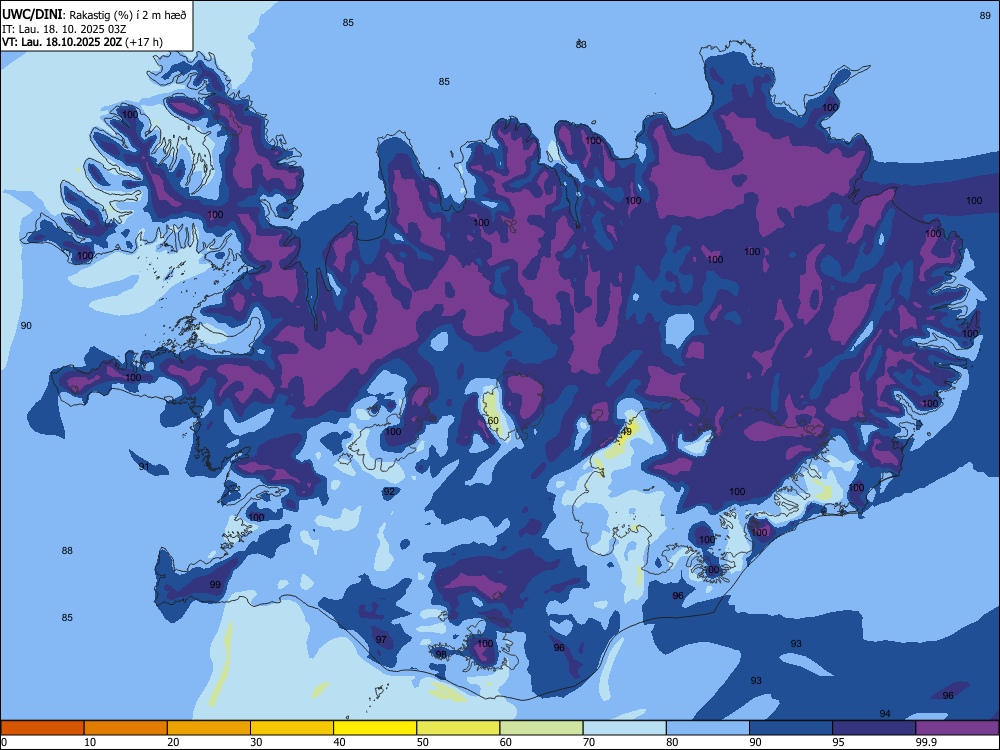Select the '(+17 h)' forecast offset text
Screen dimensions: 1000x750
click(x=144, y=43)
